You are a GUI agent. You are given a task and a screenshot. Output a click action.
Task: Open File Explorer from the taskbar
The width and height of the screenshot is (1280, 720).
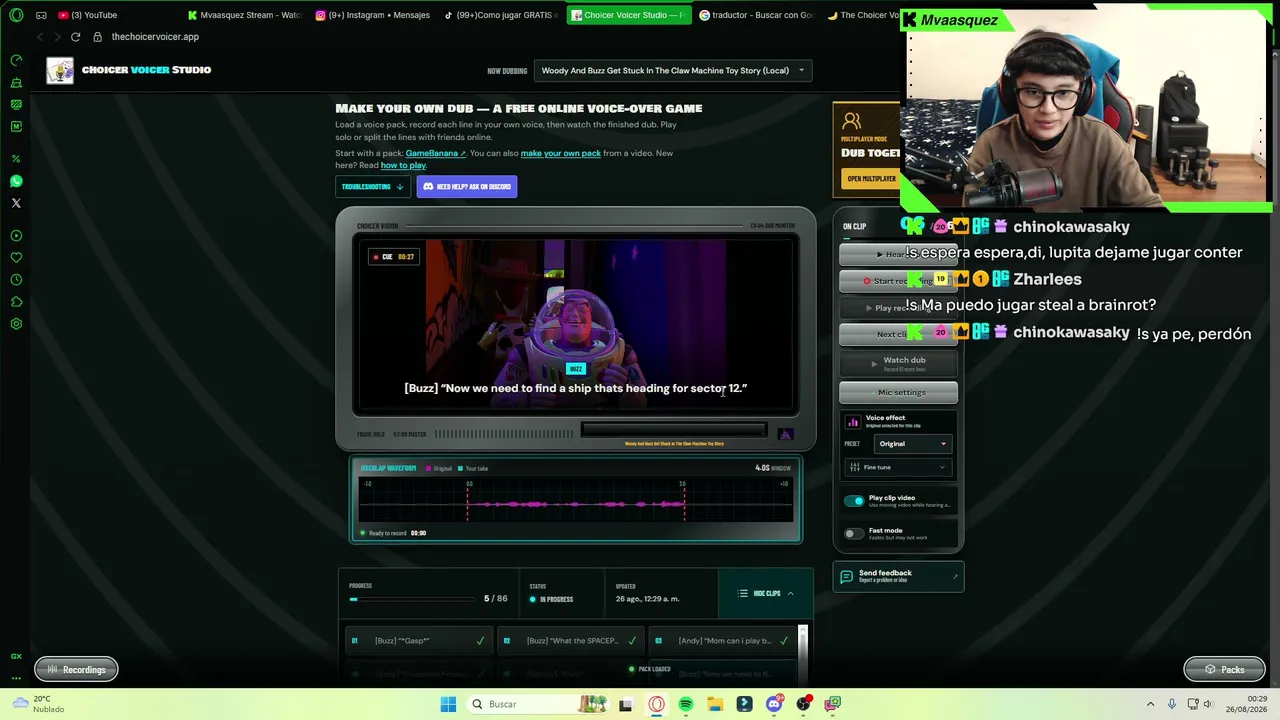[x=715, y=704]
